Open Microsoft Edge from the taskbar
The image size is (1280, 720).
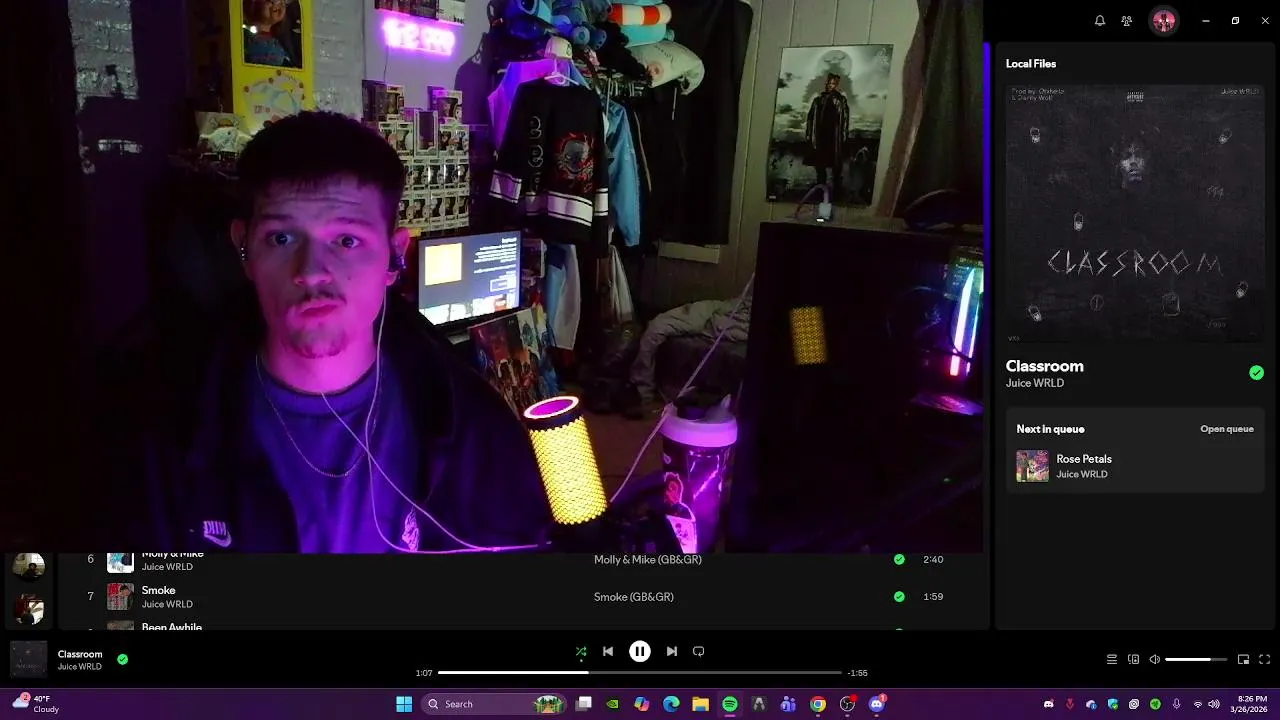coord(671,704)
